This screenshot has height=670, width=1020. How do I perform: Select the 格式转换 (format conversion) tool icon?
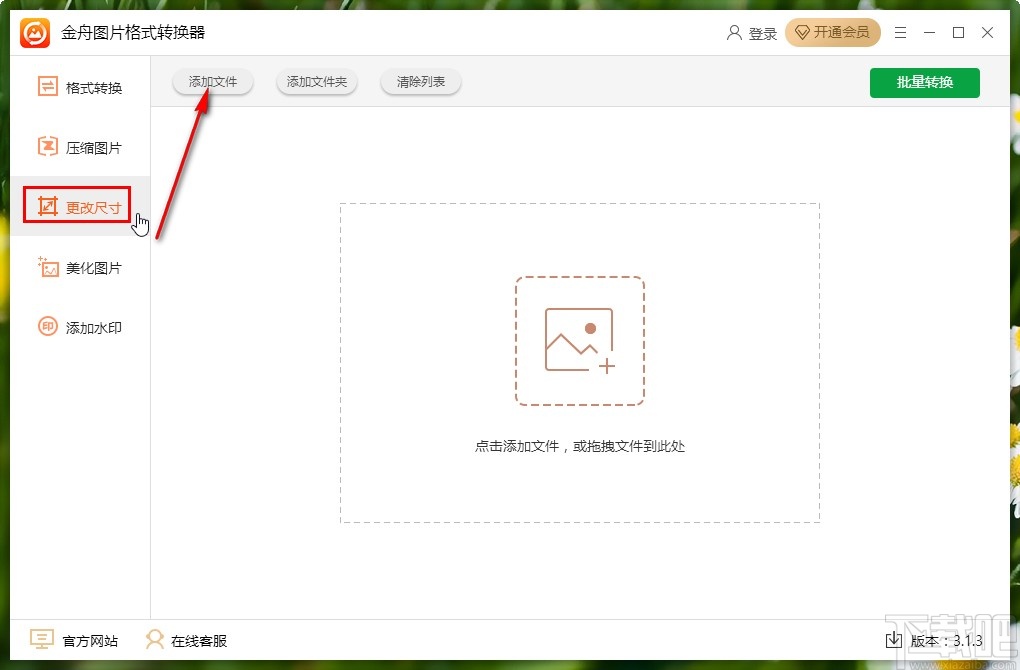click(46, 87)
